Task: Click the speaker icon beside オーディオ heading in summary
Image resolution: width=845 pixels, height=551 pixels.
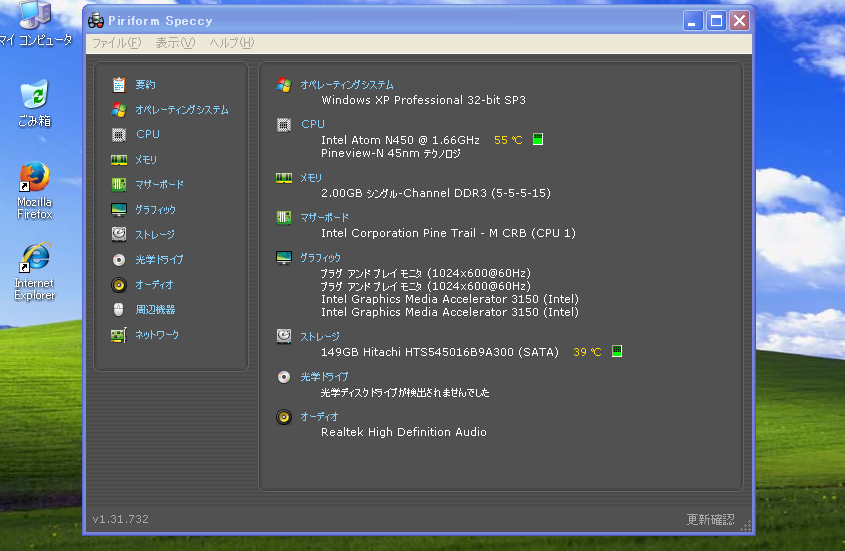Action: (x=284, y=417)
